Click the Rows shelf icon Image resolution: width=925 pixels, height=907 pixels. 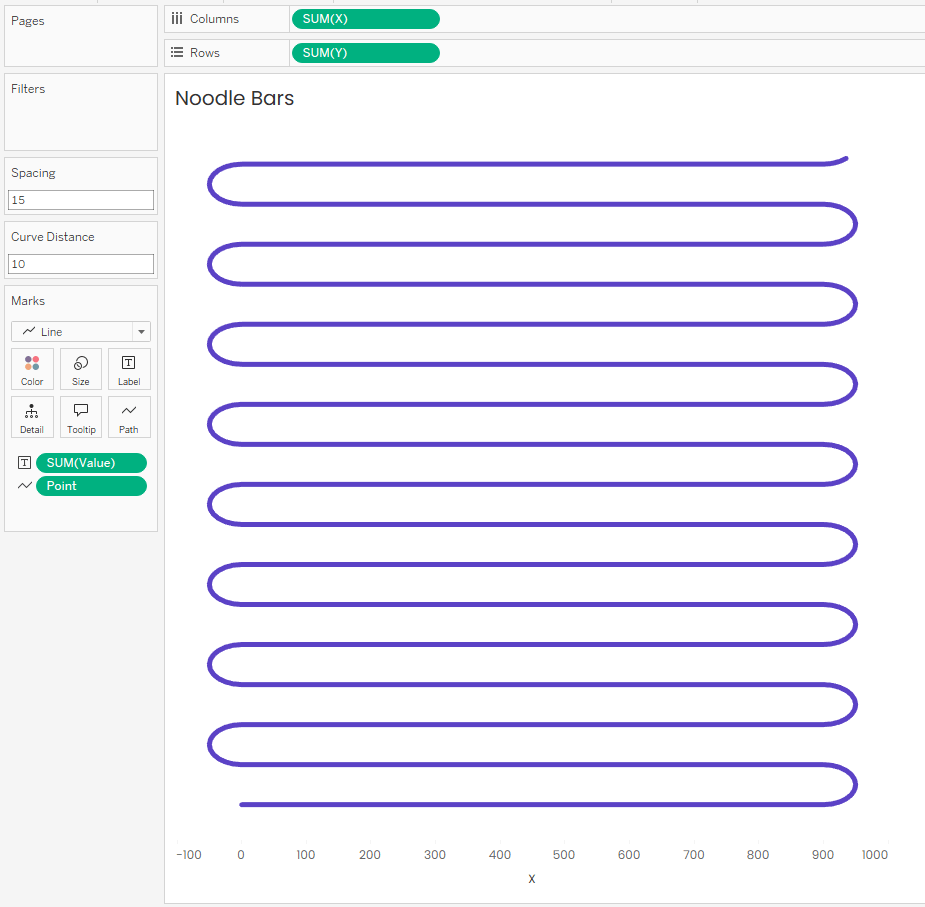click(177, 52)
